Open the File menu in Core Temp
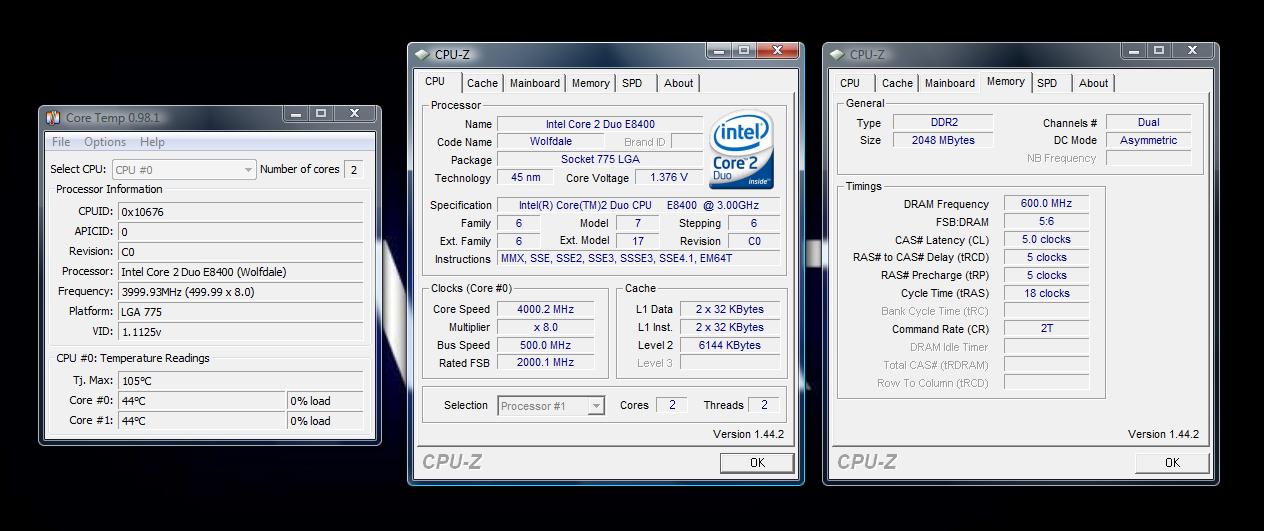1265x531 pixels. tap(61, 142)
